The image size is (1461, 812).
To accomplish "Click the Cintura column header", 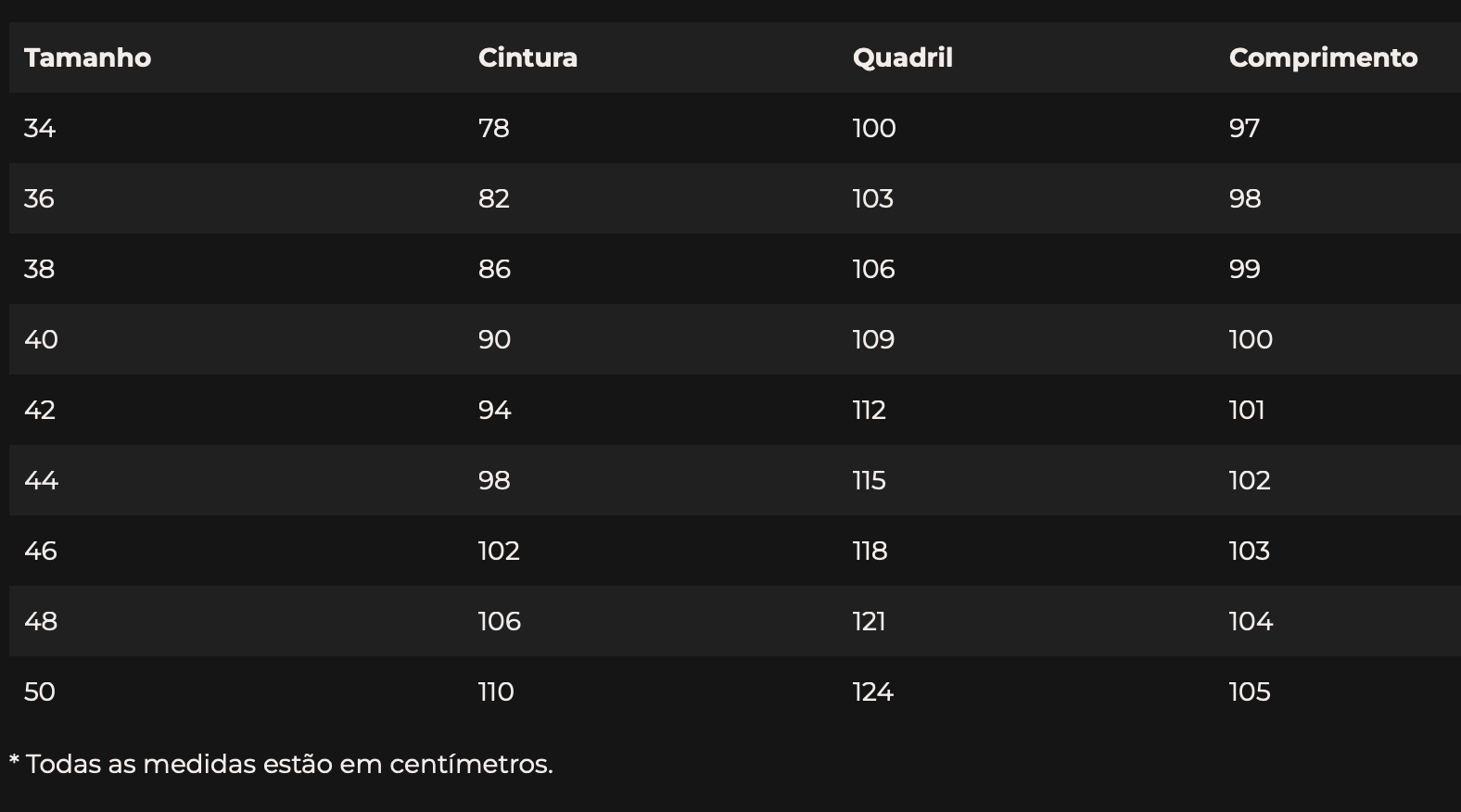I will [x=527, y=57].
